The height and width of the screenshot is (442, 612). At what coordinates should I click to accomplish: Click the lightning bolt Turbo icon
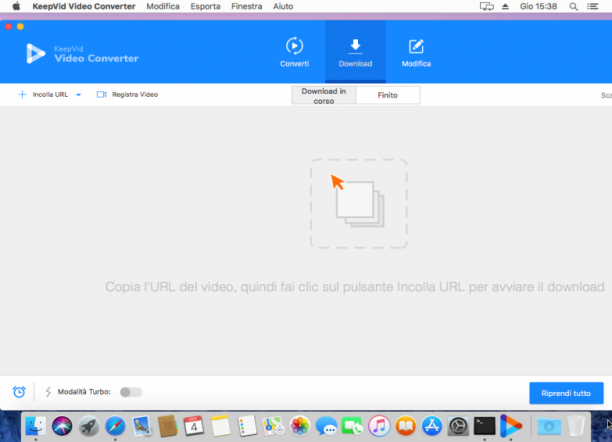[x=48, y=392]
